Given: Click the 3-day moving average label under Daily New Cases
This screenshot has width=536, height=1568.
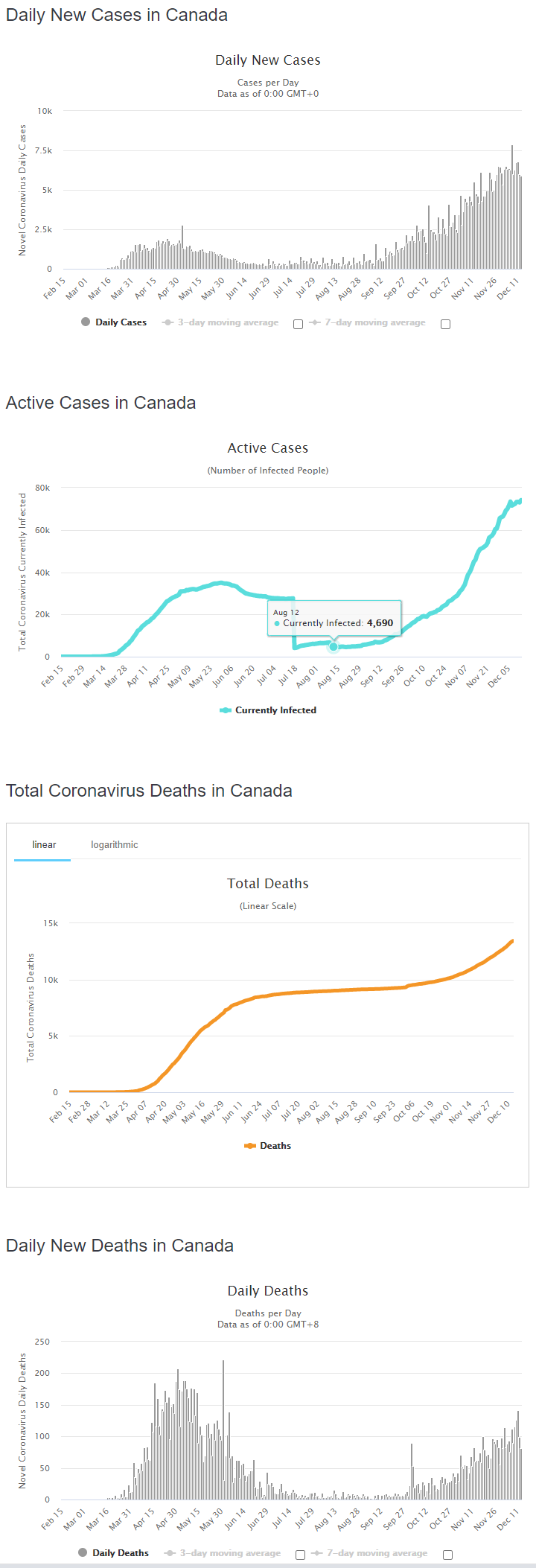Looking at the screenshot, I should tap(228, 322).
